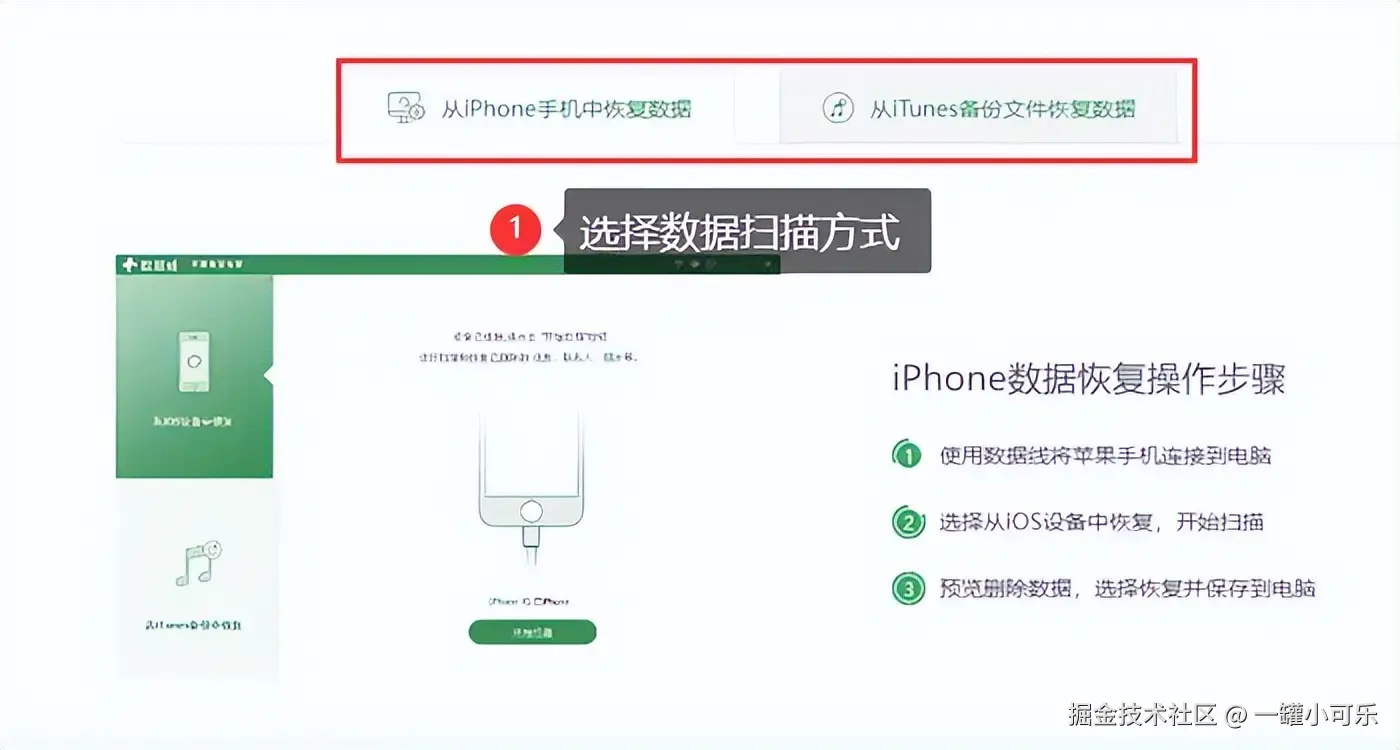Select the 从iPhone手机中恢复数据 tab
Viewport: 1400px width, 750px height.
click(540, 107)
